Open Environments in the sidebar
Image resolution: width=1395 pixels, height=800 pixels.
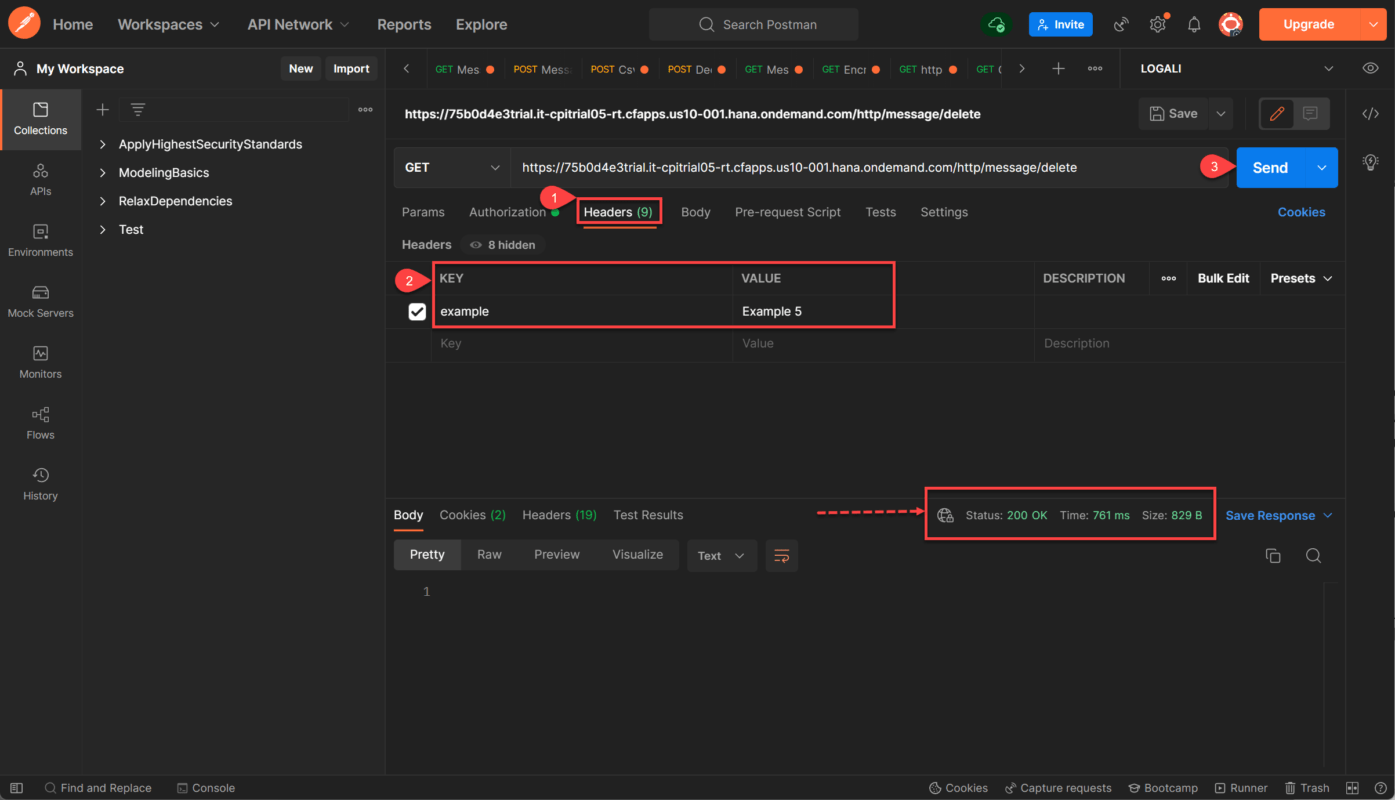coord(40,241)
